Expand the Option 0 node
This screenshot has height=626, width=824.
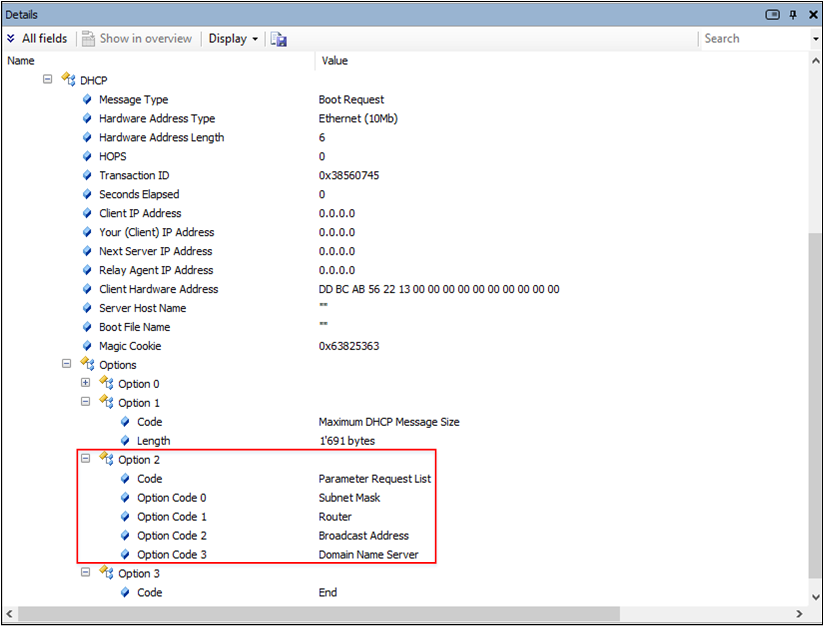point(85,384)
